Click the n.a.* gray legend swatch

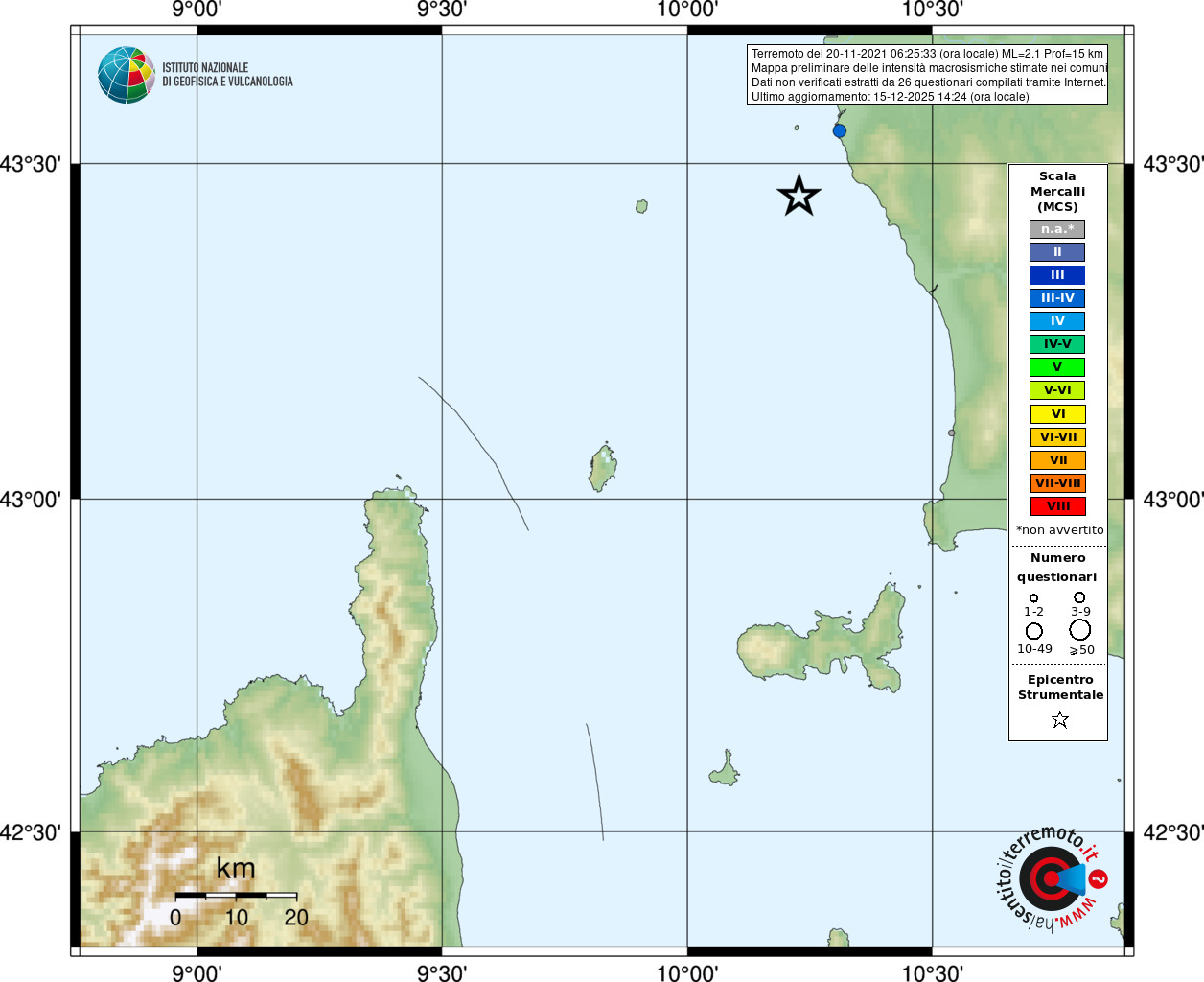click(x=1057, y=229)
